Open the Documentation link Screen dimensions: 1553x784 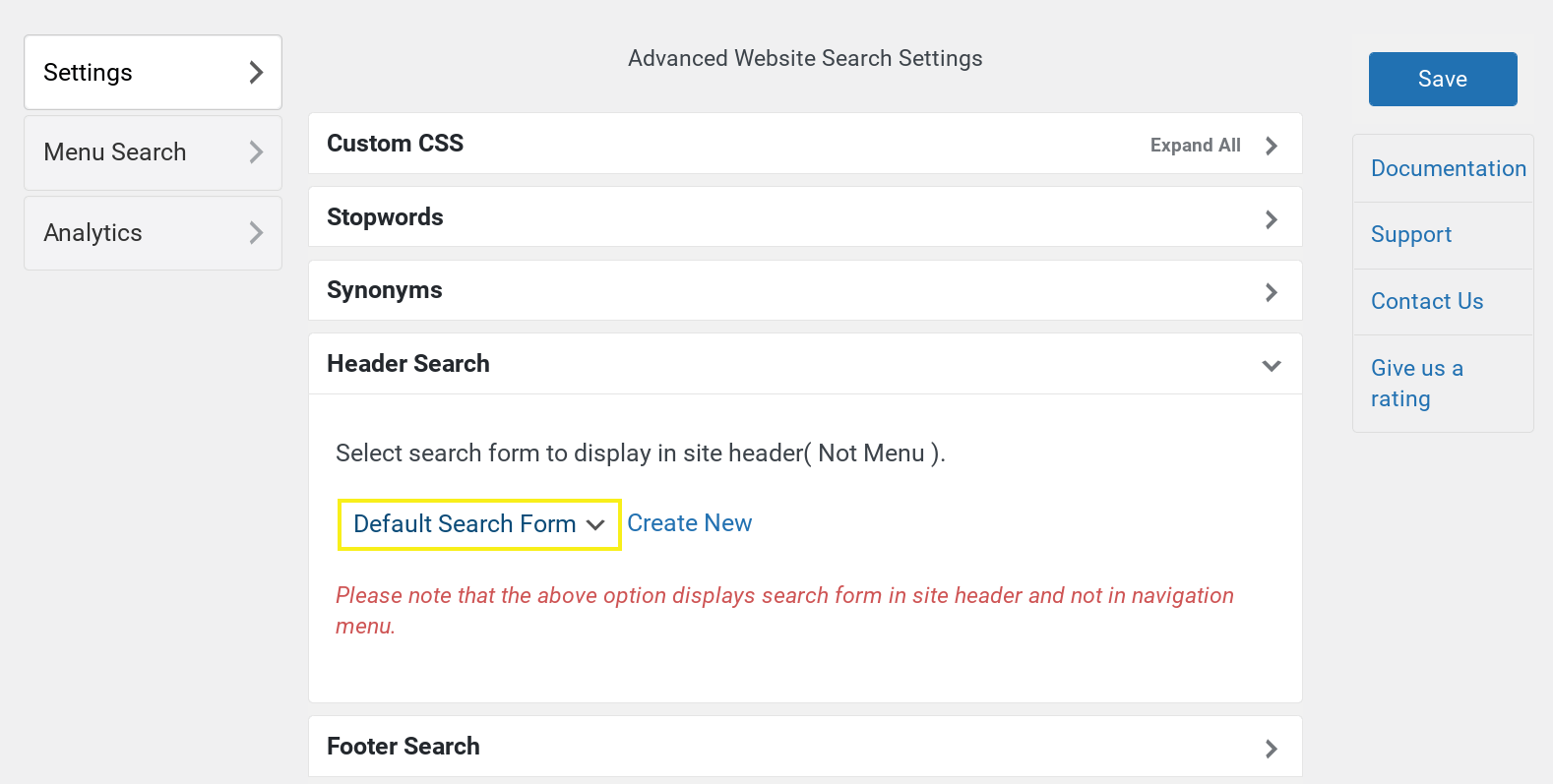tap(1448, 168)
